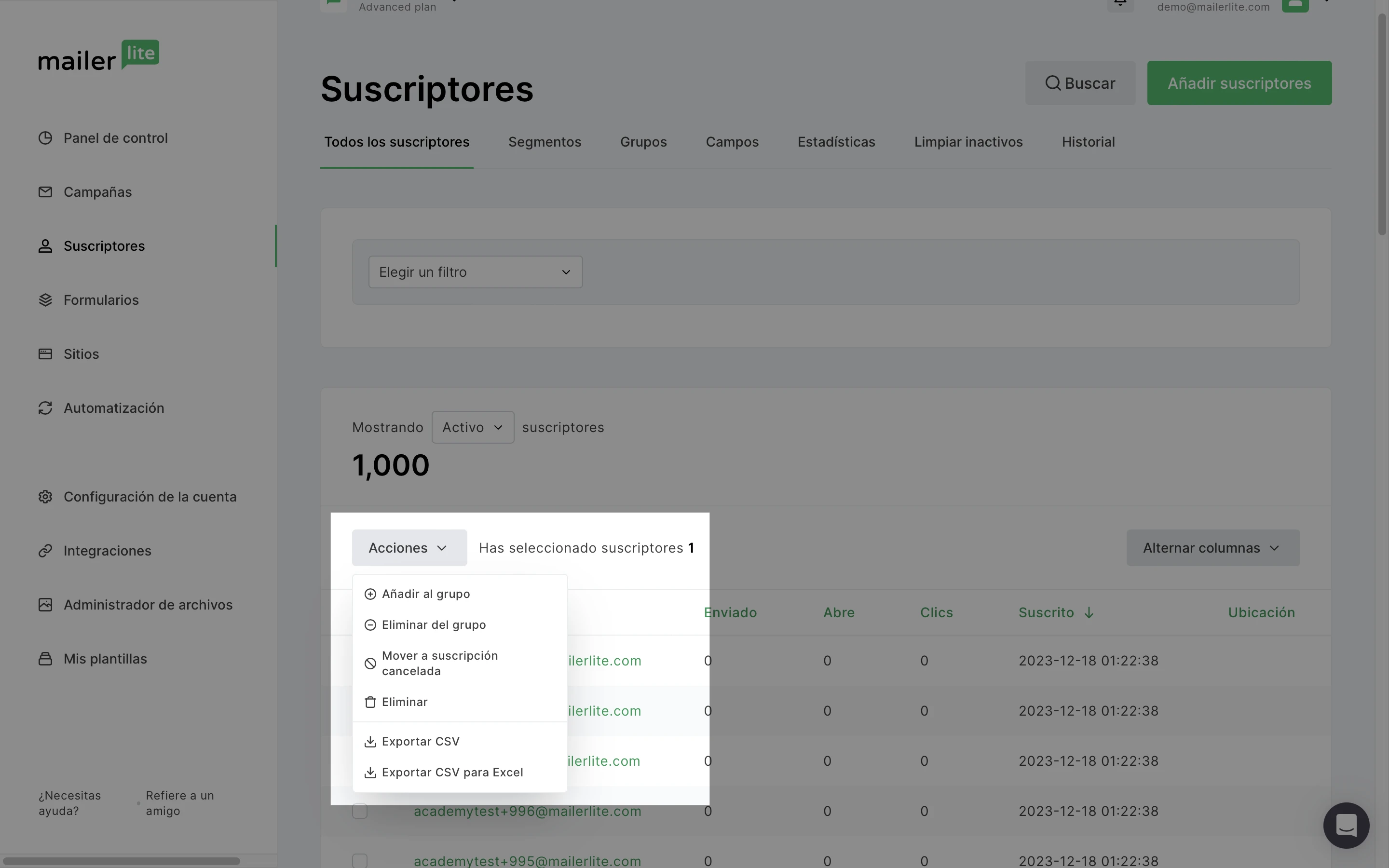Click download icon beside Exportar CSV para Excel
Image resolution: width=1389 pixels, height=868 pixels.
tap(370, 773)
